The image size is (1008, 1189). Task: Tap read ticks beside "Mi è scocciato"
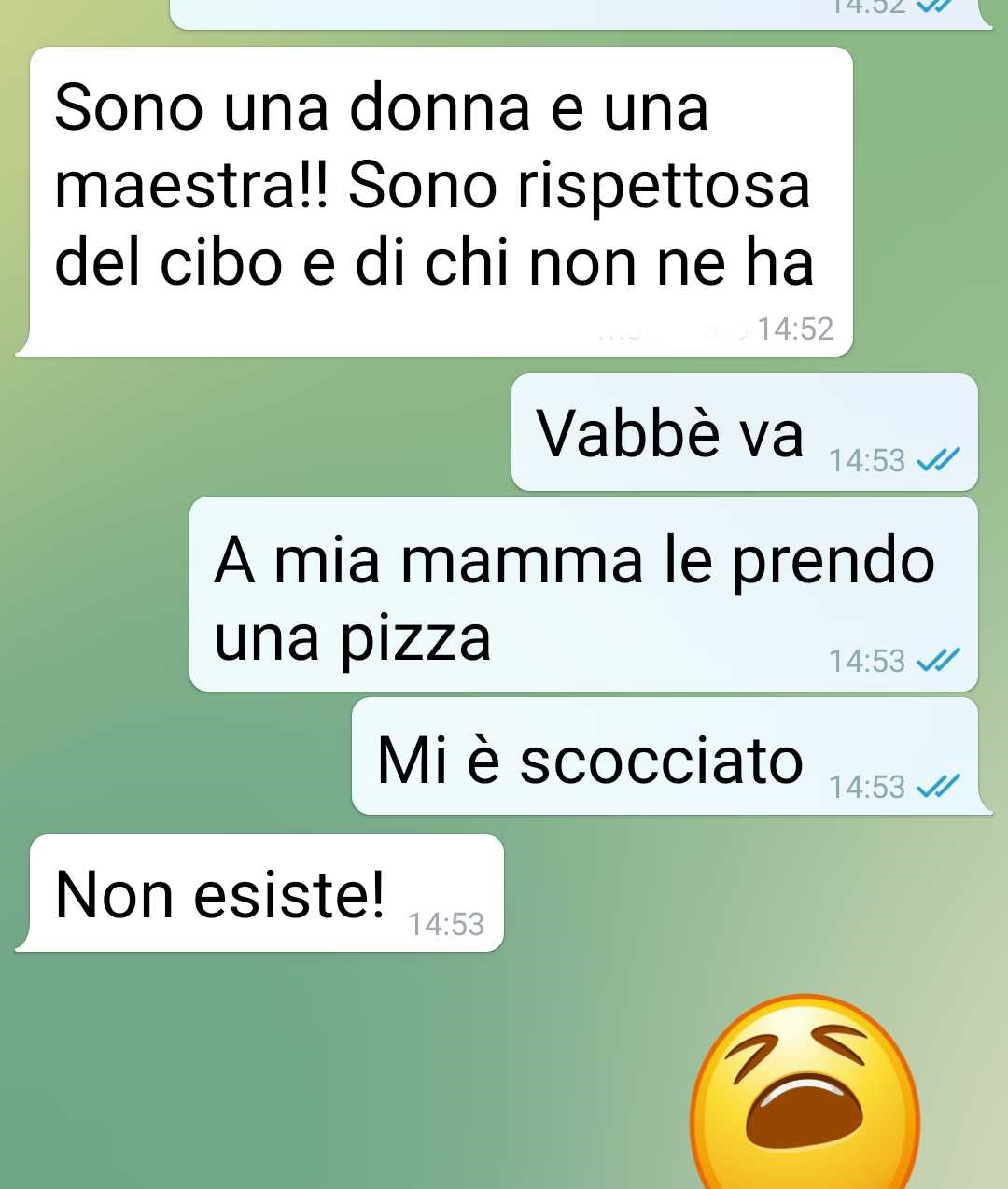(938, 786)
